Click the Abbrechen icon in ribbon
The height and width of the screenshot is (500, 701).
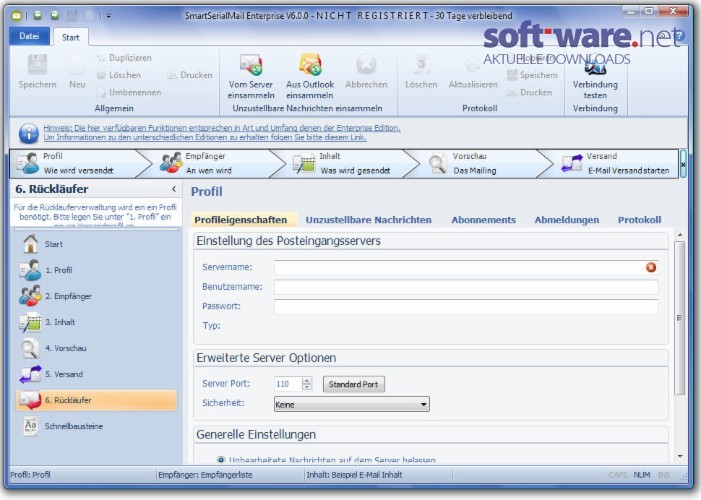366,65
